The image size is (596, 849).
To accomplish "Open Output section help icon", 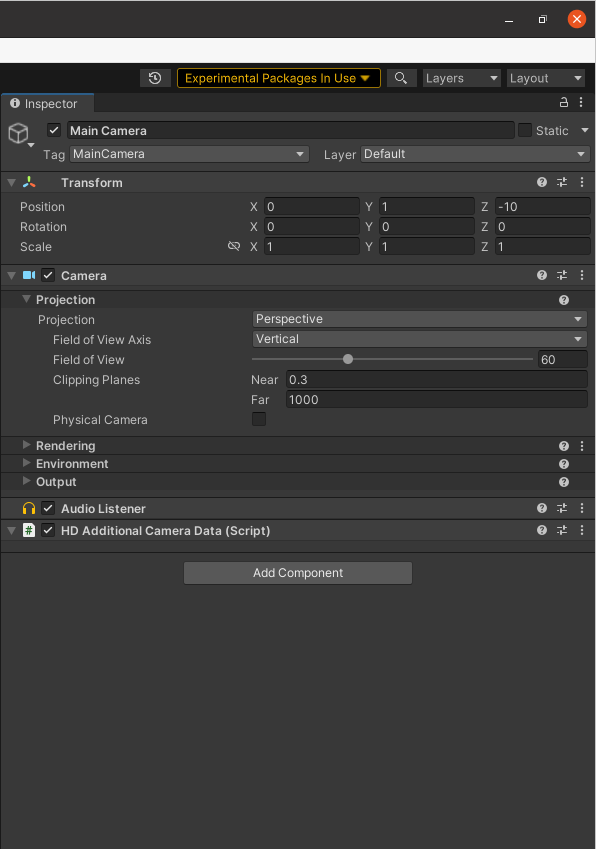I will point(564,482).
